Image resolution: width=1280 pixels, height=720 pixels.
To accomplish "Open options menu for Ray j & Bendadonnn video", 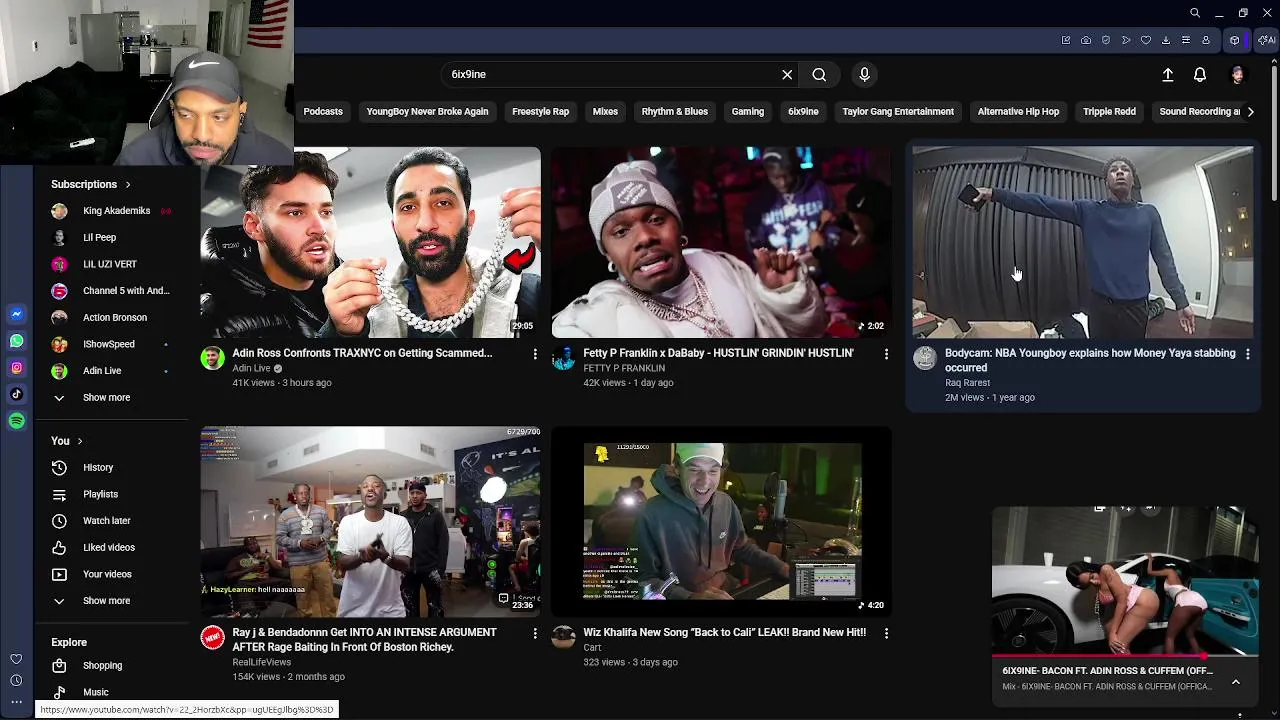I will coord(535,633).
